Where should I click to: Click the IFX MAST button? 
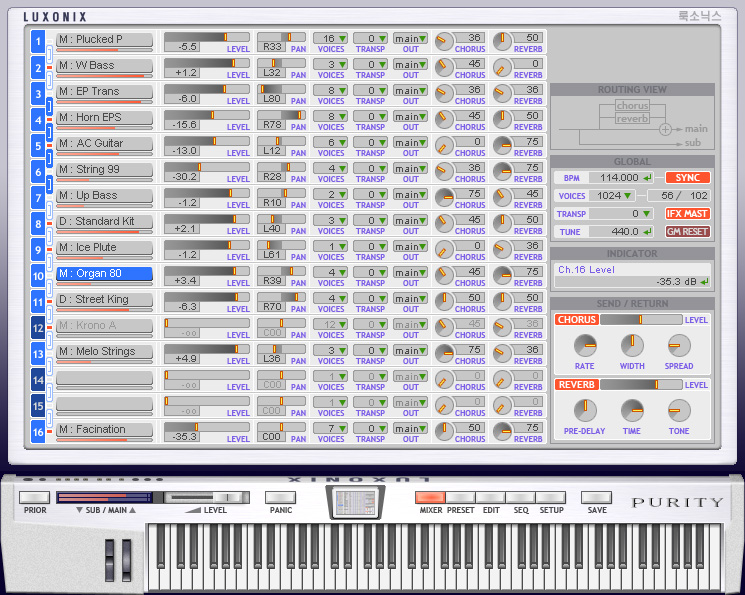tap(688, 214)
